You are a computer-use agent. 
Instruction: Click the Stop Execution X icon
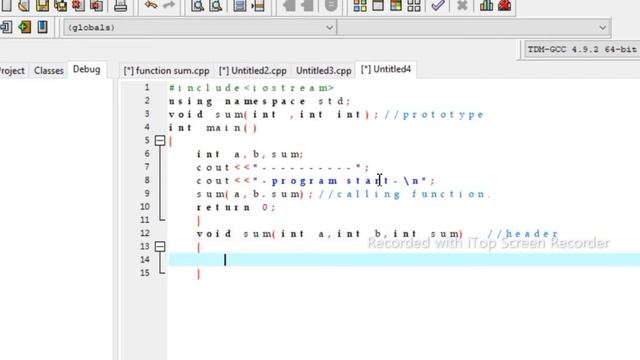pyautogui.click(x=462, y=5)
